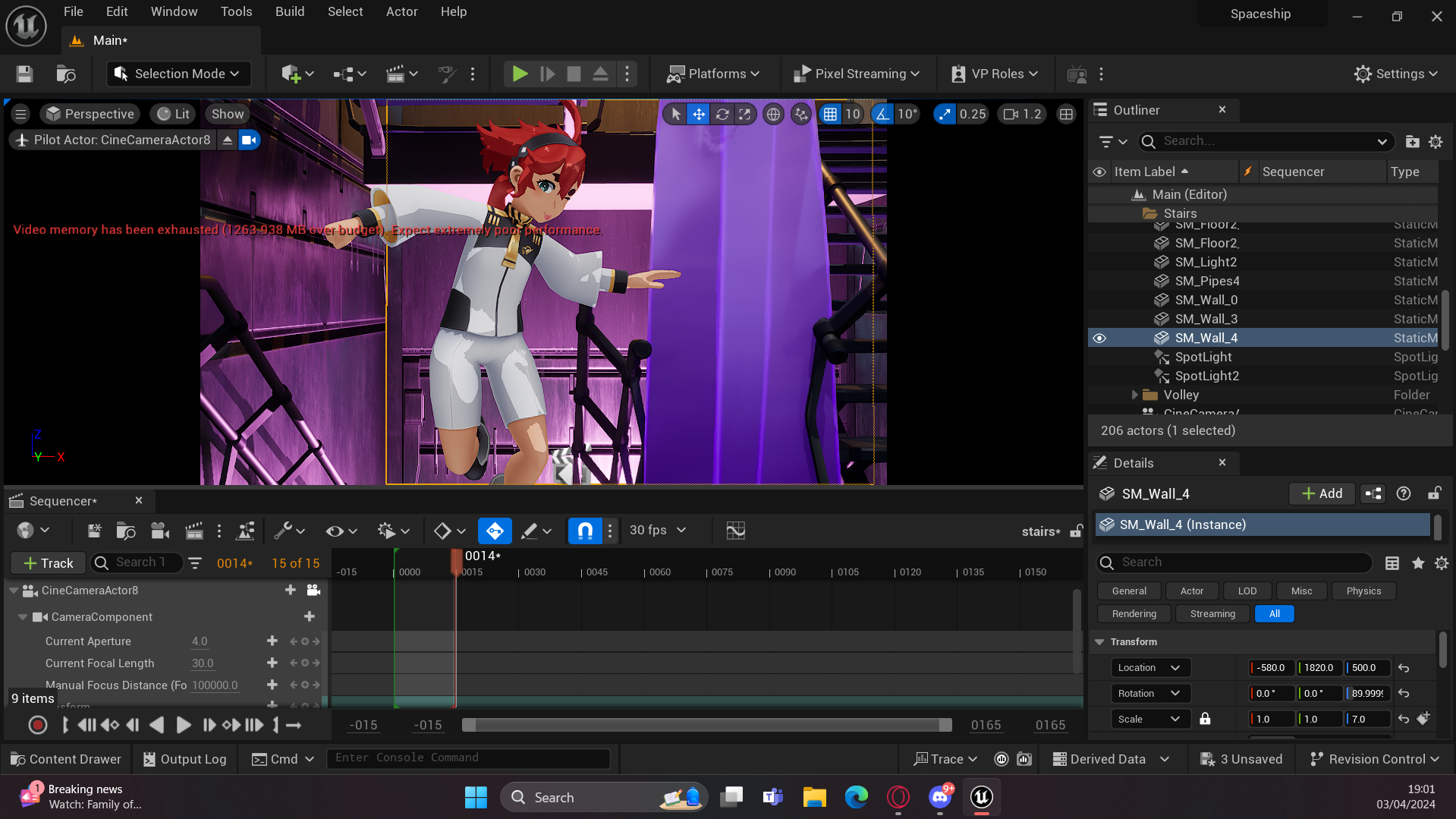Image resolution: width=1456 pixels, height=819 pixels.
Task: Toggle the snapping magnet button in Sequencer
Action: coord(585,531)
